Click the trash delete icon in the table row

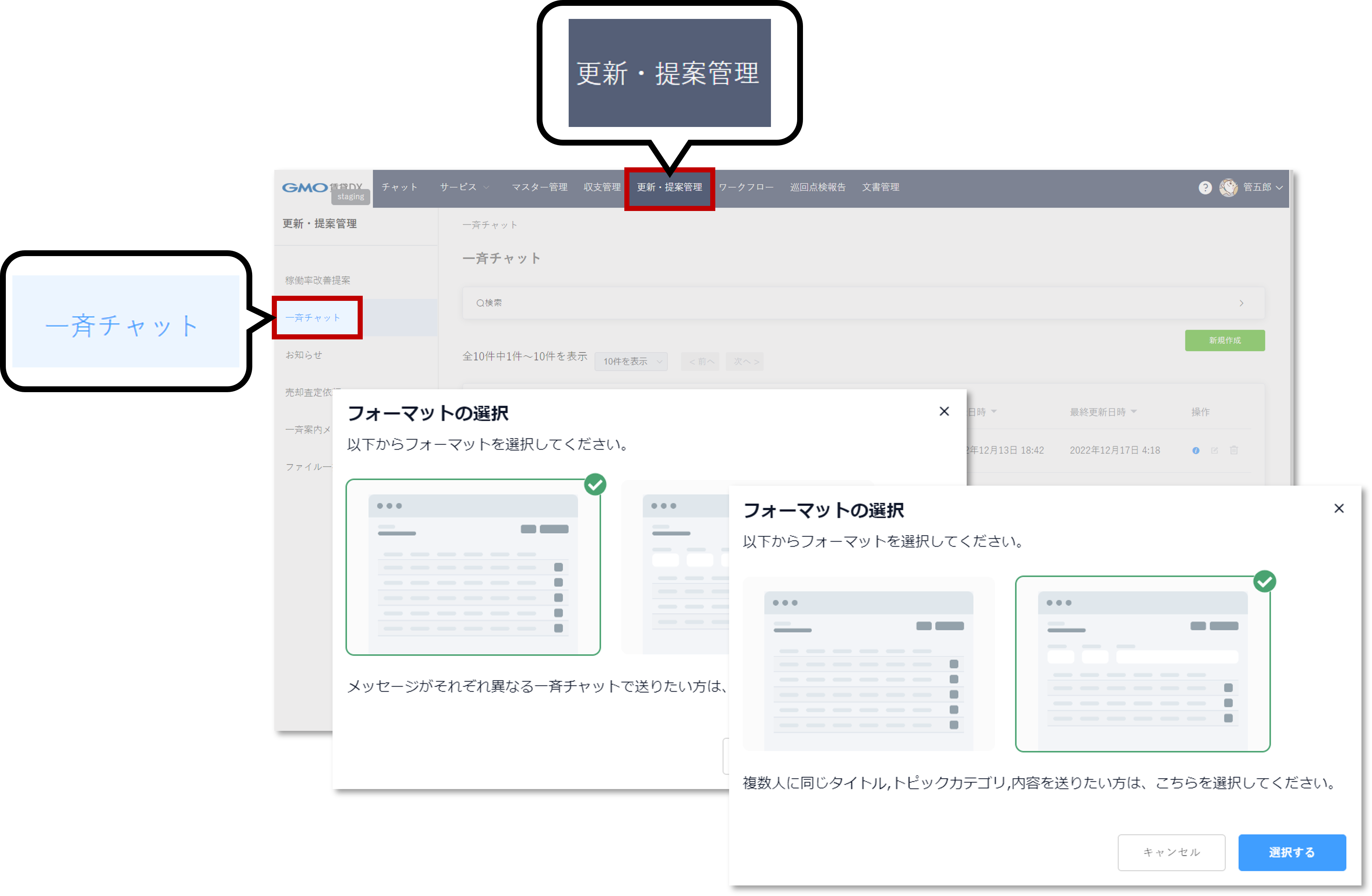1234,450
